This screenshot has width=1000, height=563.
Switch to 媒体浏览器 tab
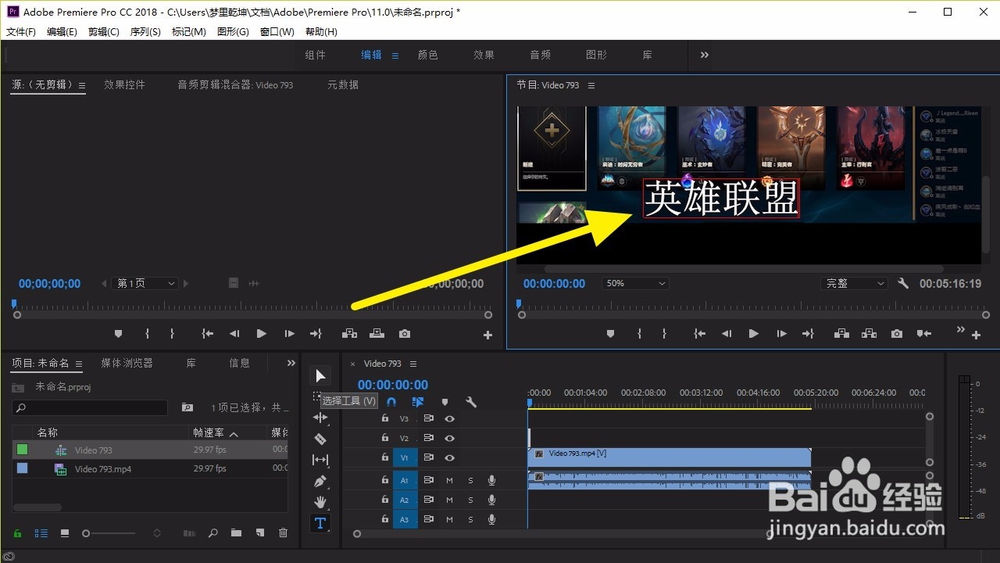tap(127, 363)
